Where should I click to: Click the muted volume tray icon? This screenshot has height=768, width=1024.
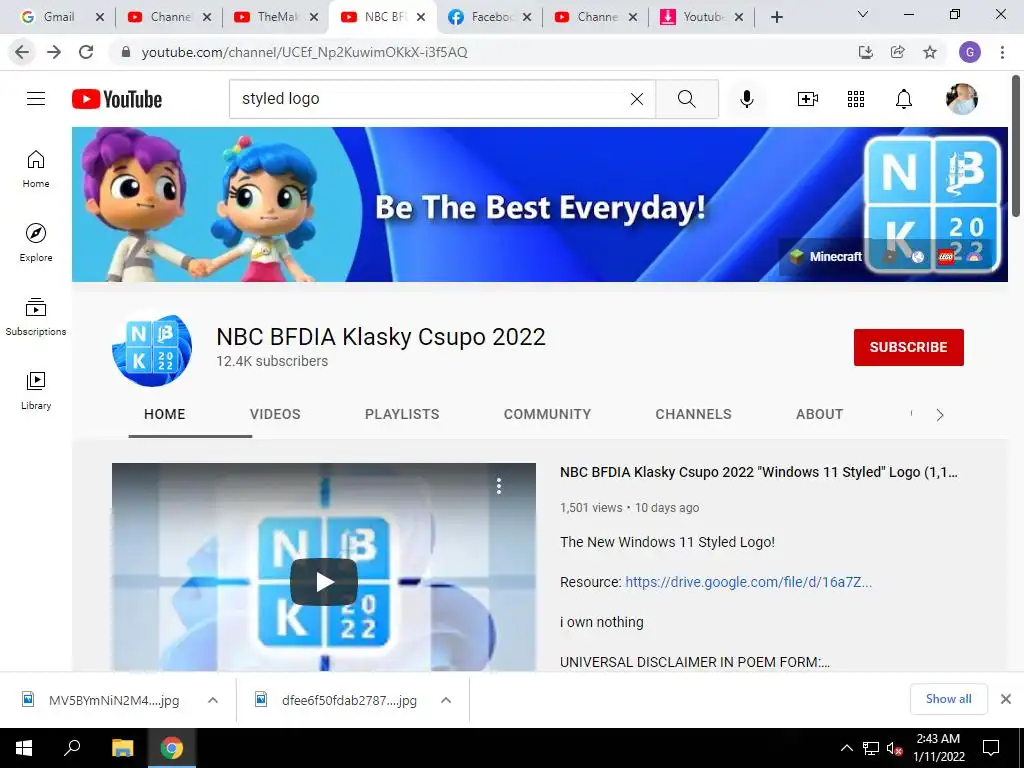pyautogui.click(x=894, y=748)
